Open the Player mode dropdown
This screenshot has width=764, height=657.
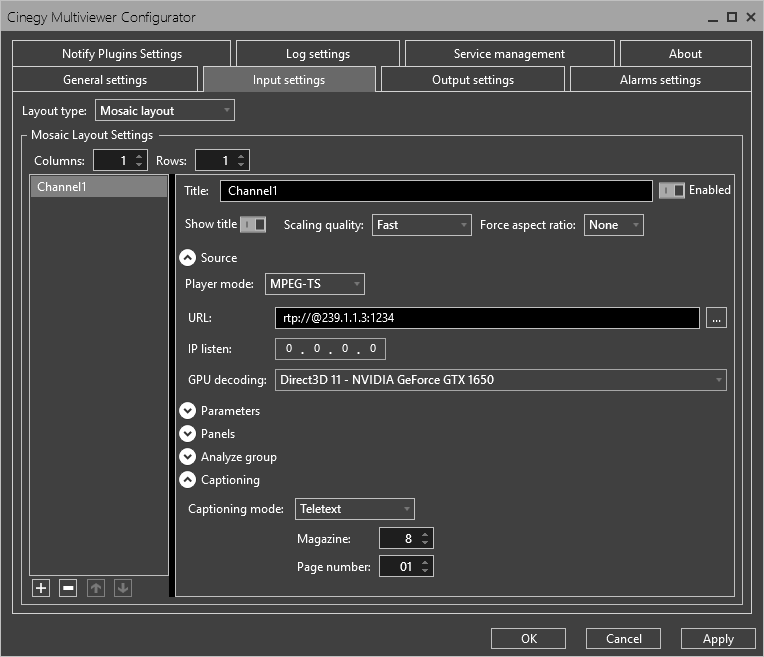(315, 284)
